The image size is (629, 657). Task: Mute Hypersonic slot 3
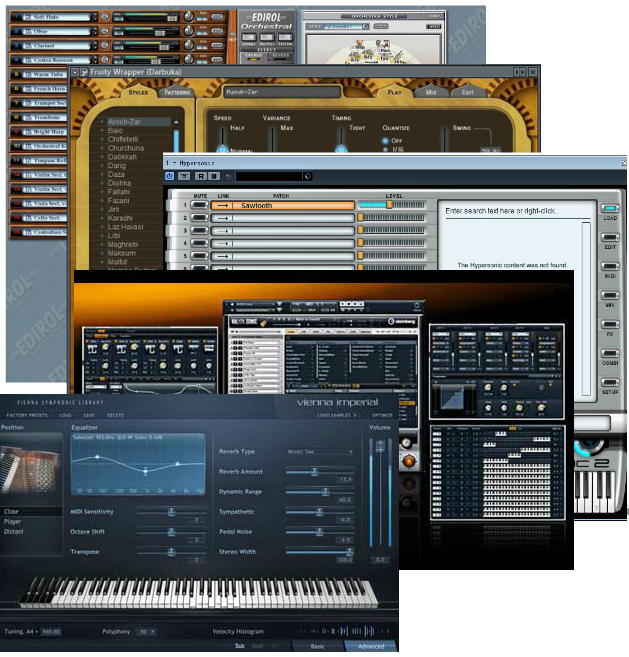coord(199,230)
